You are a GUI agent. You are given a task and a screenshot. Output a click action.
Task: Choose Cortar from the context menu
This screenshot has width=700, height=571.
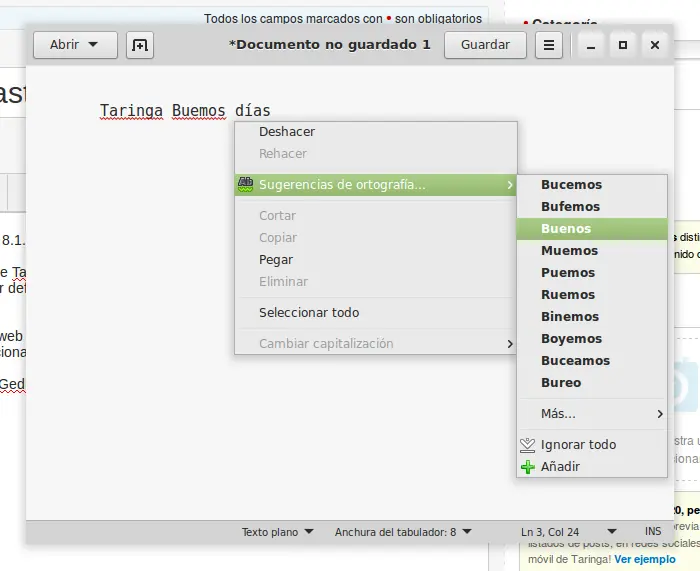pos(375,216)
